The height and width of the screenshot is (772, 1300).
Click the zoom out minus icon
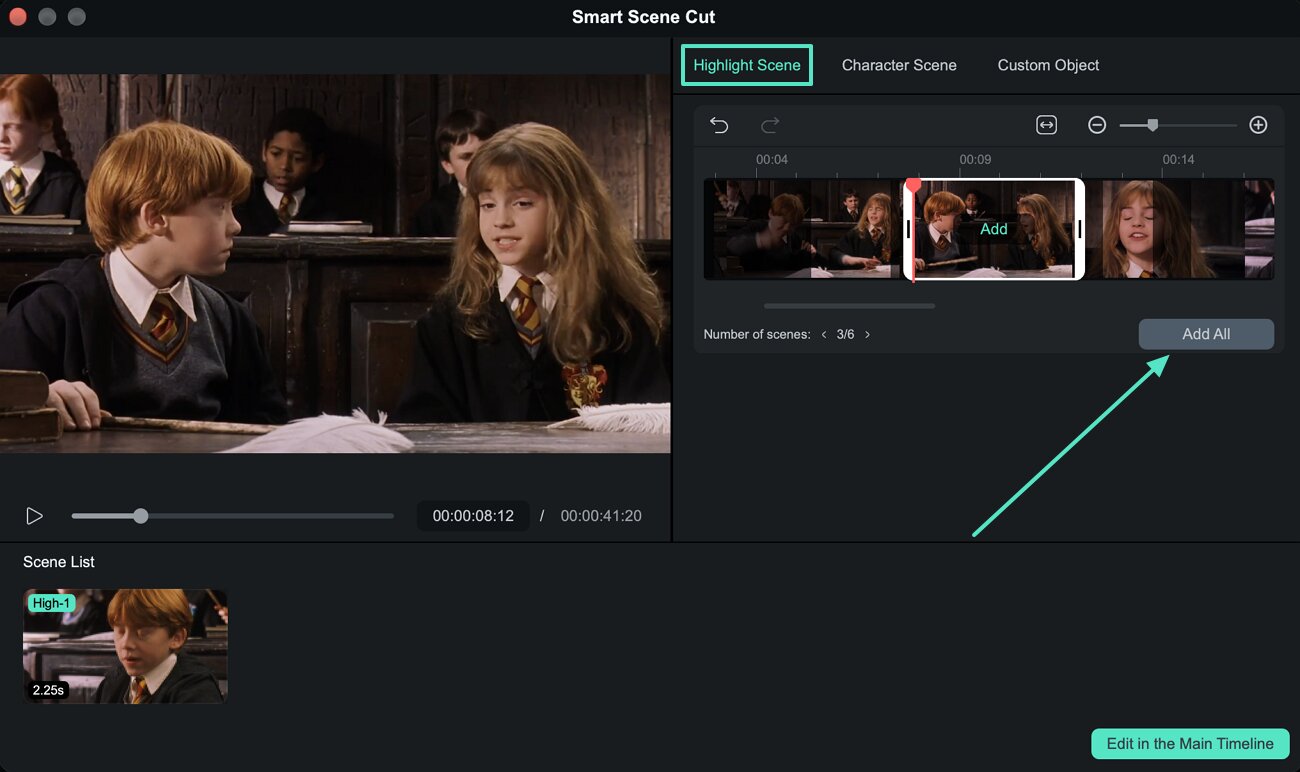point(1097,125)
